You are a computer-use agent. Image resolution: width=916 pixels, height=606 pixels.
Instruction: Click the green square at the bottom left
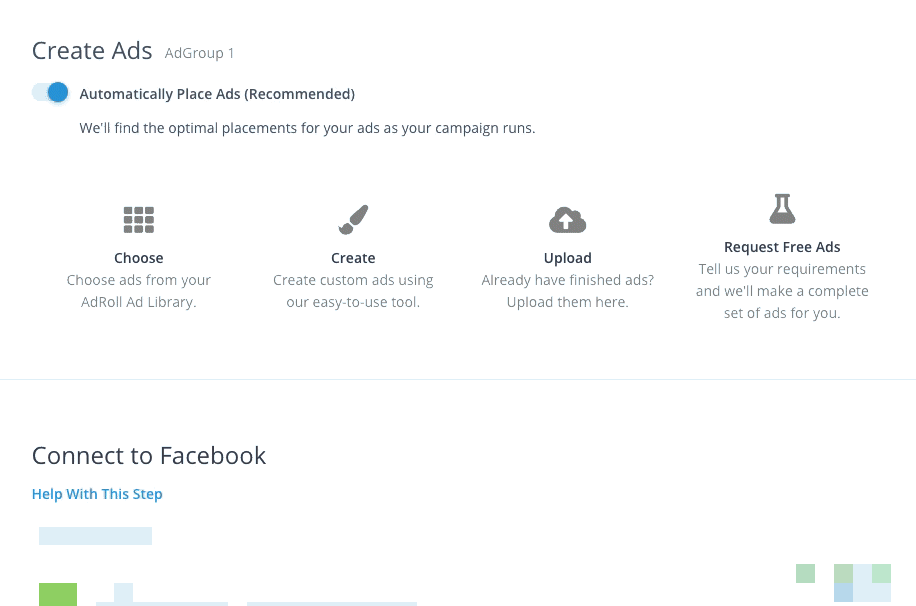58,594
